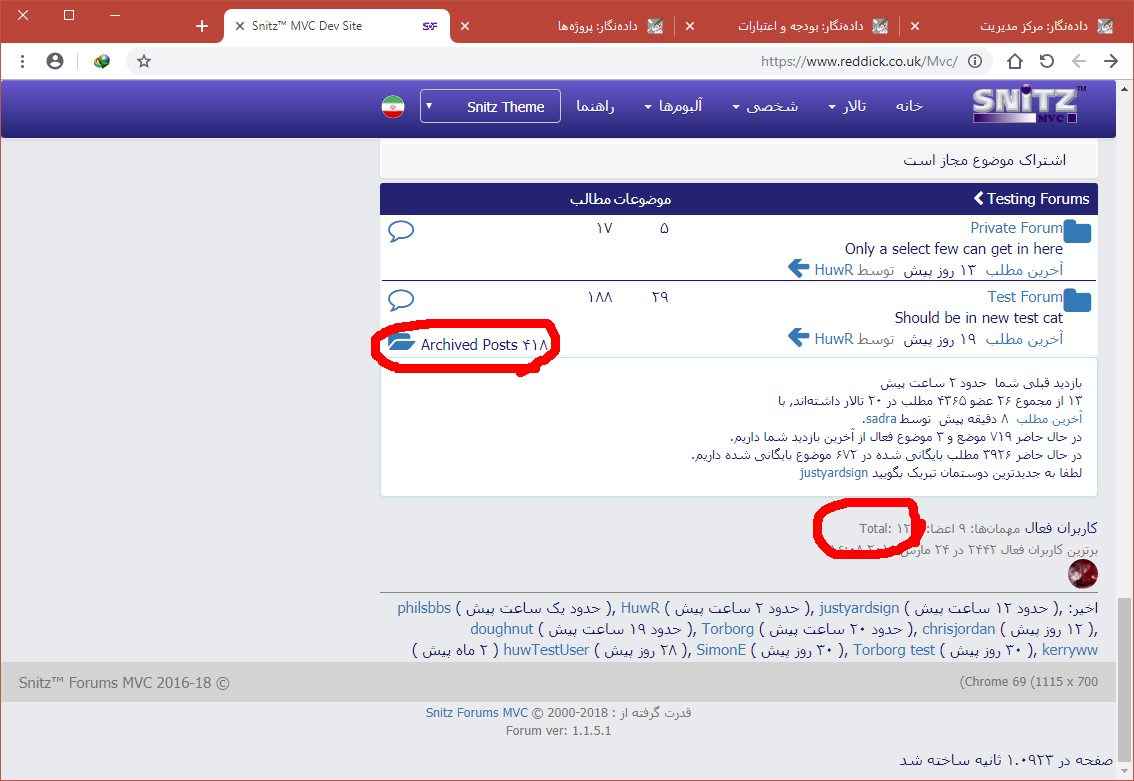1134x781 pixels.
Task: Click the Snitz Forums MVC footer link
Action: click(x=476, y=713)
